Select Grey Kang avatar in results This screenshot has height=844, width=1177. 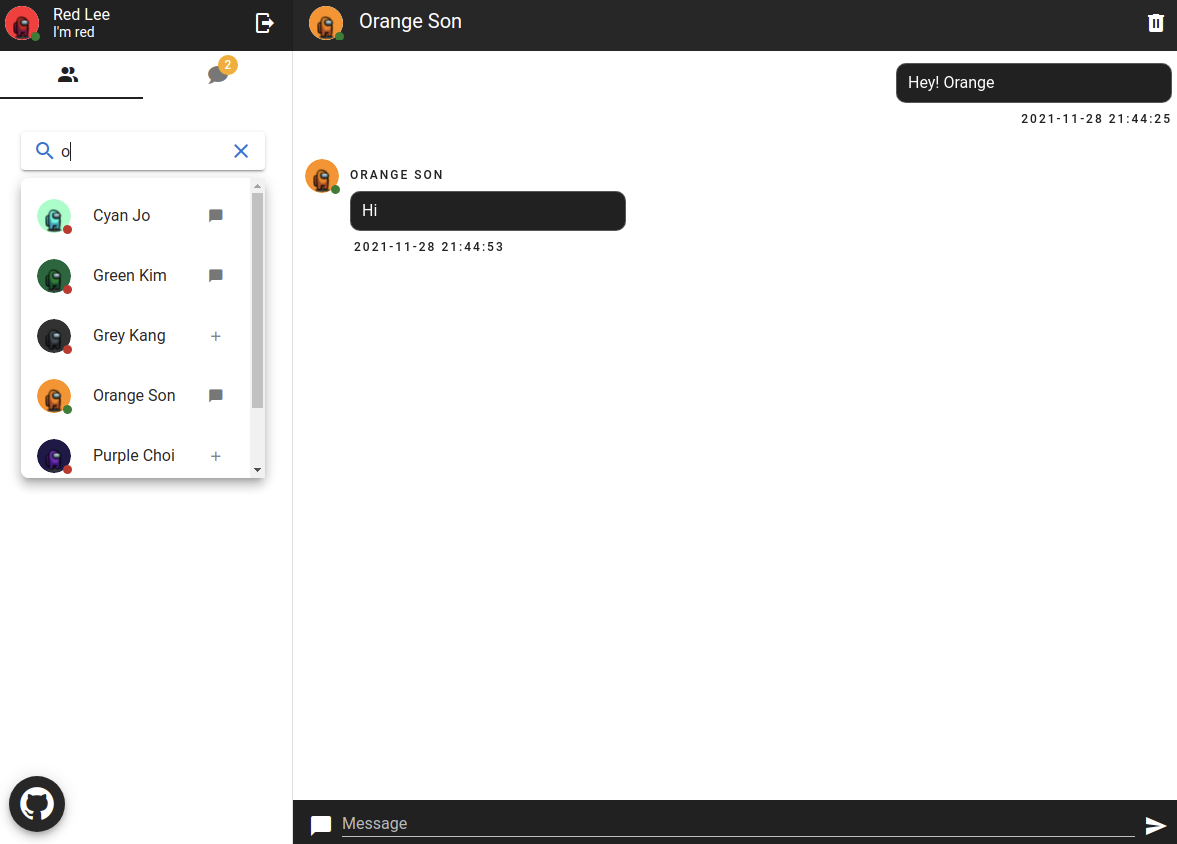[54, 336]
